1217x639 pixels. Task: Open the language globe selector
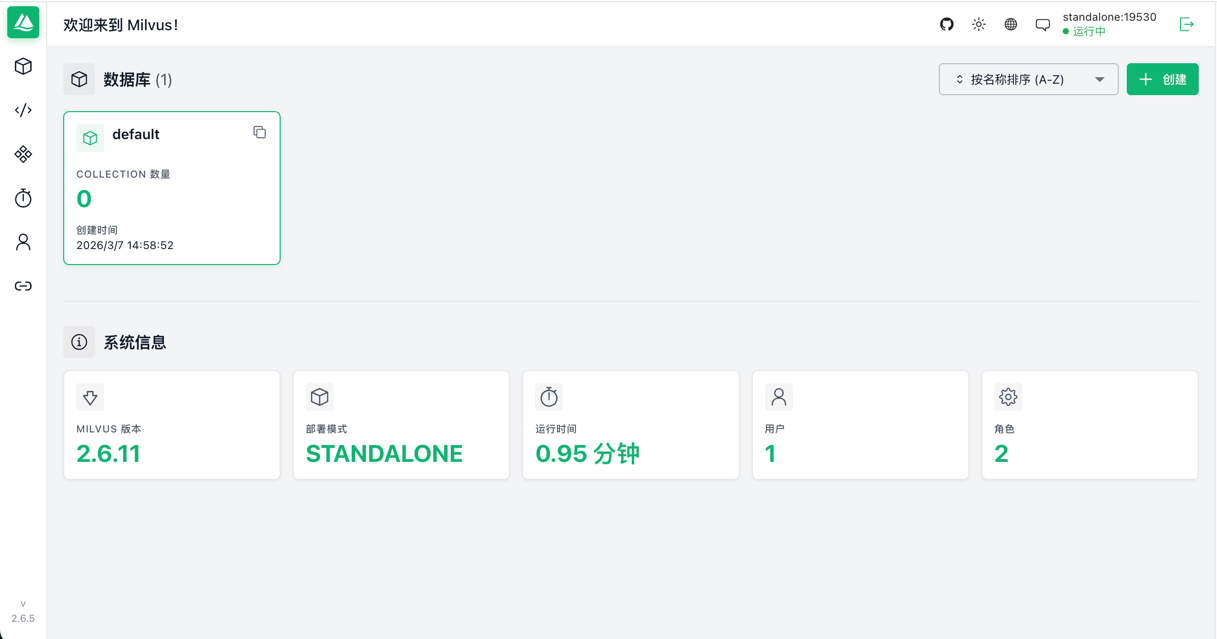pos(1011,24)
